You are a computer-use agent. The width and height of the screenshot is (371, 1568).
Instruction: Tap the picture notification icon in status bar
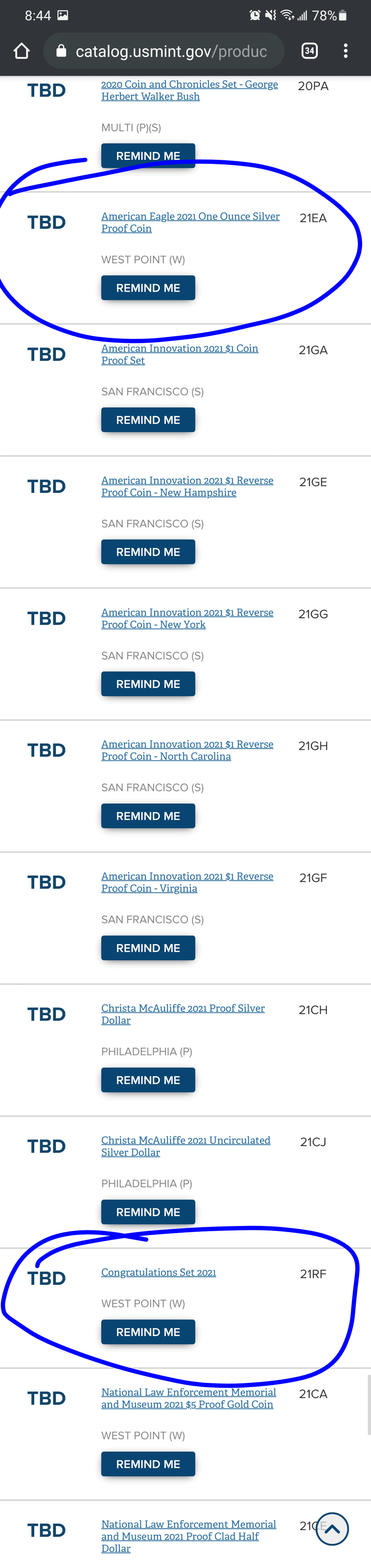click(63, 15)
